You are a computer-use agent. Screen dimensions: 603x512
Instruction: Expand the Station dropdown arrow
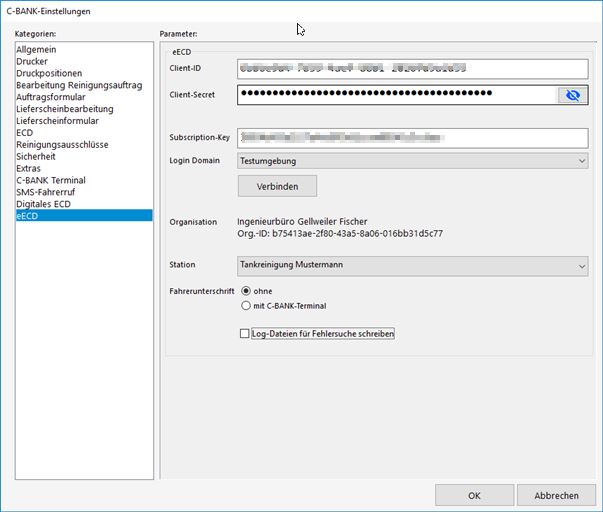pyautogui.click(x=582, y=266)
